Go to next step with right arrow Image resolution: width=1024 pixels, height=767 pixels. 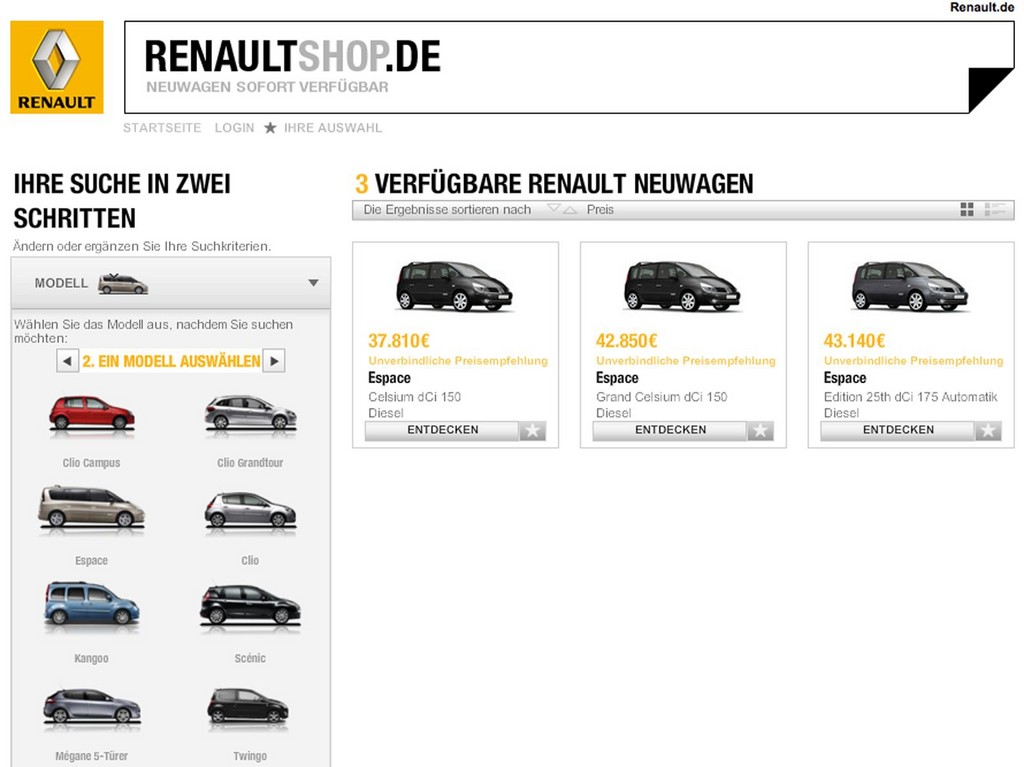[274, 361]
